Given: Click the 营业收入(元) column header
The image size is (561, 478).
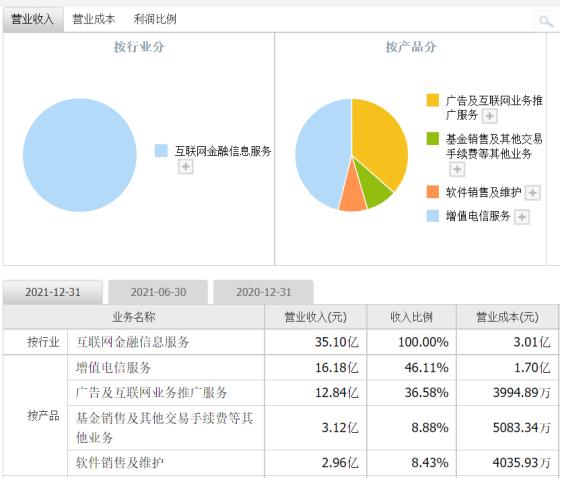Looking at the screenshot, I should tap(316, 317).
